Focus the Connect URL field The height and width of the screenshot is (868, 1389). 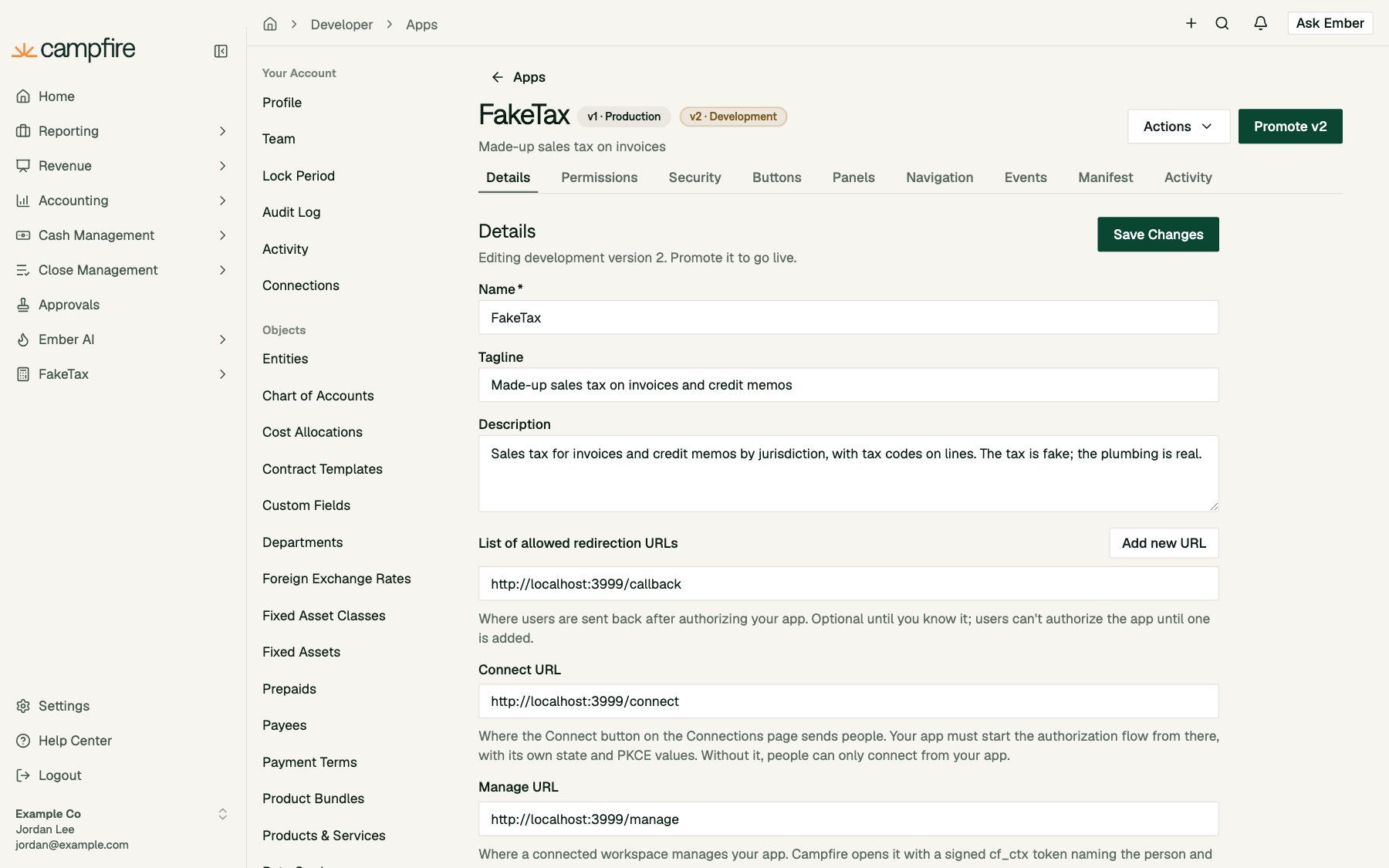tap(848, 701)
